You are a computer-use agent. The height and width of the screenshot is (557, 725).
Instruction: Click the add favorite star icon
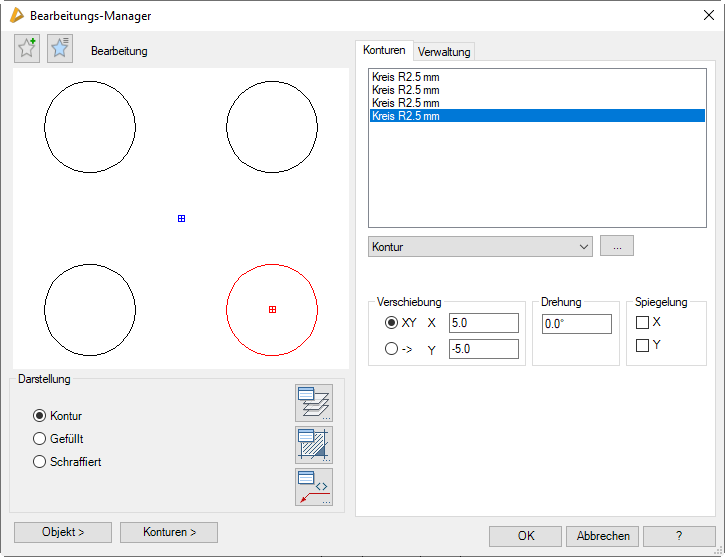27,49
